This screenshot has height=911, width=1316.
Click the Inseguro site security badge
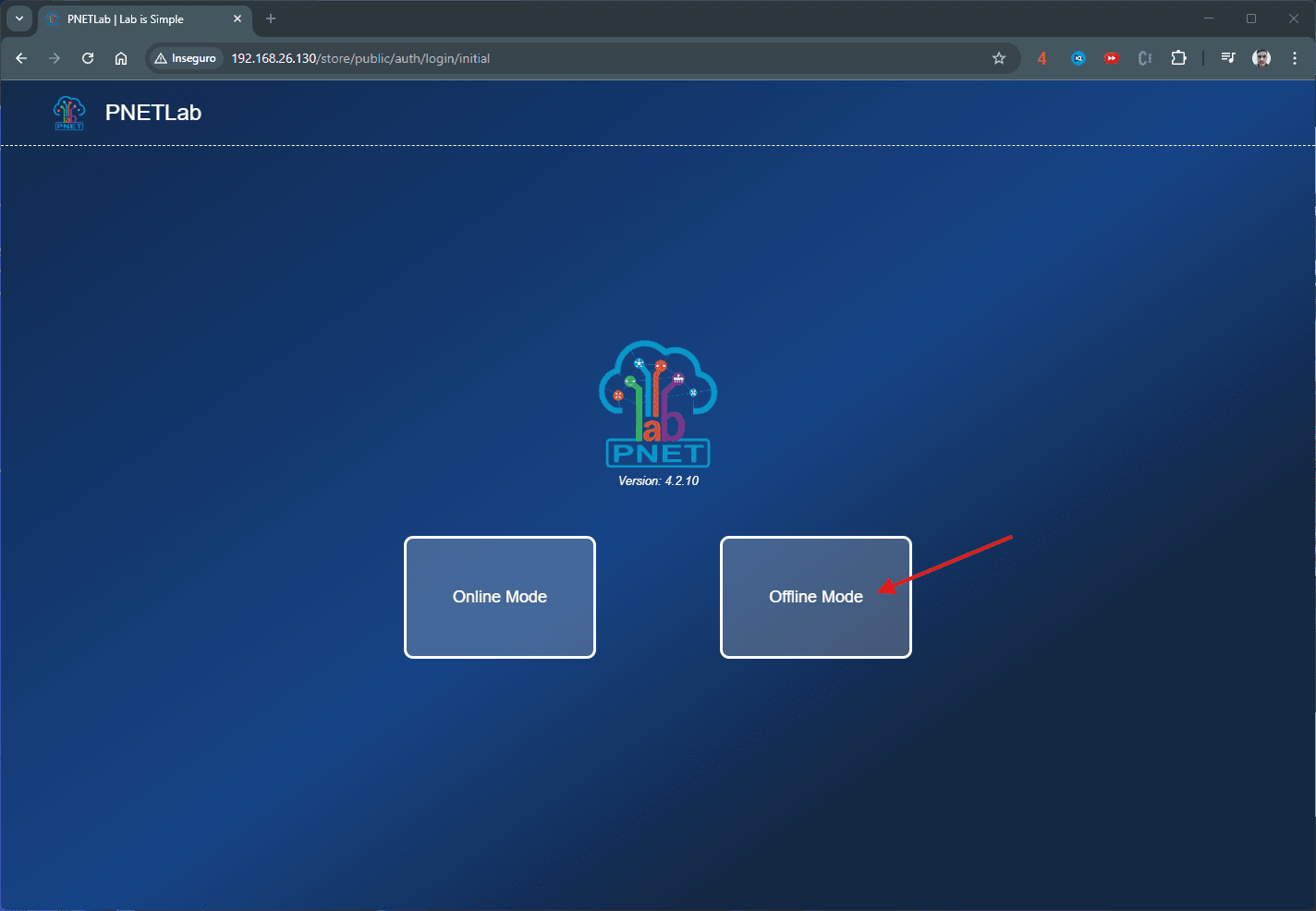click(x=185, y=57)
